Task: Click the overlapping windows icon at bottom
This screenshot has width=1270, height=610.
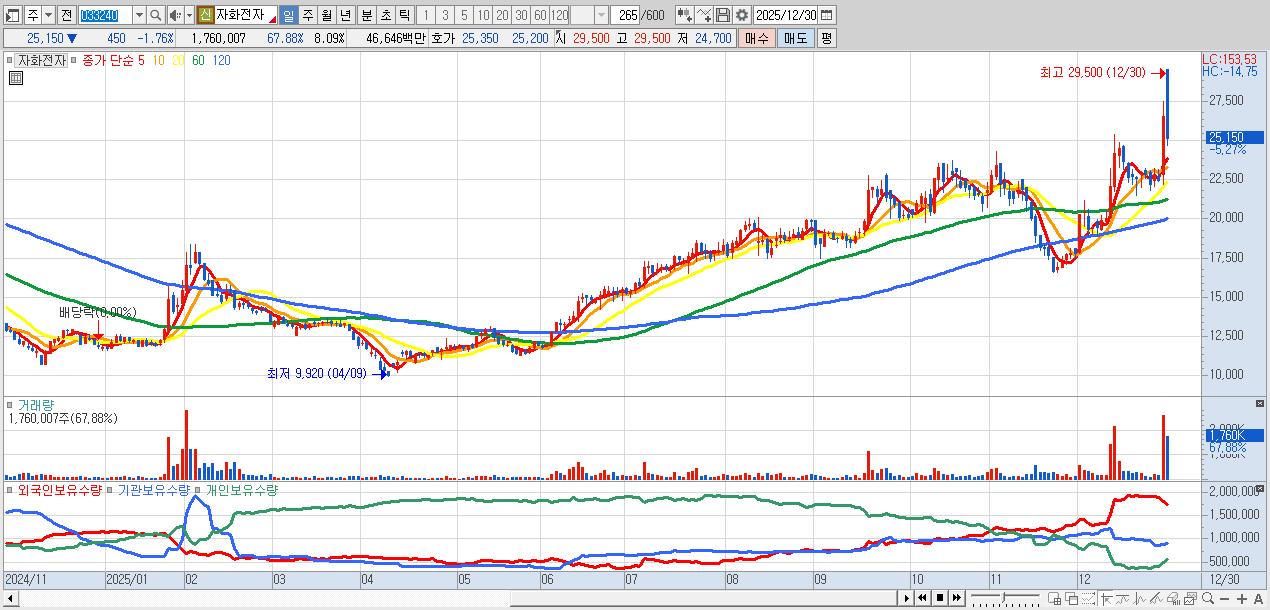Action: coord(1071,598)
